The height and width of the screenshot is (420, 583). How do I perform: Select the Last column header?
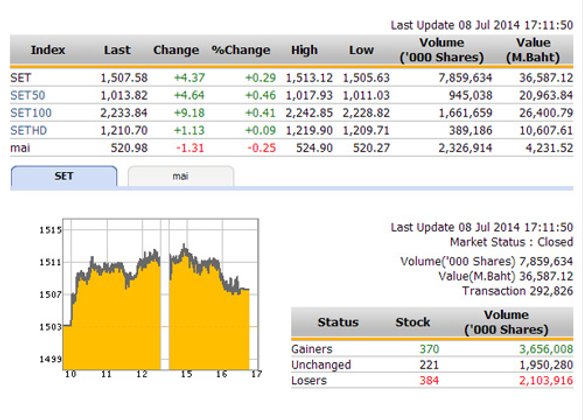click(x=117, y=50)
